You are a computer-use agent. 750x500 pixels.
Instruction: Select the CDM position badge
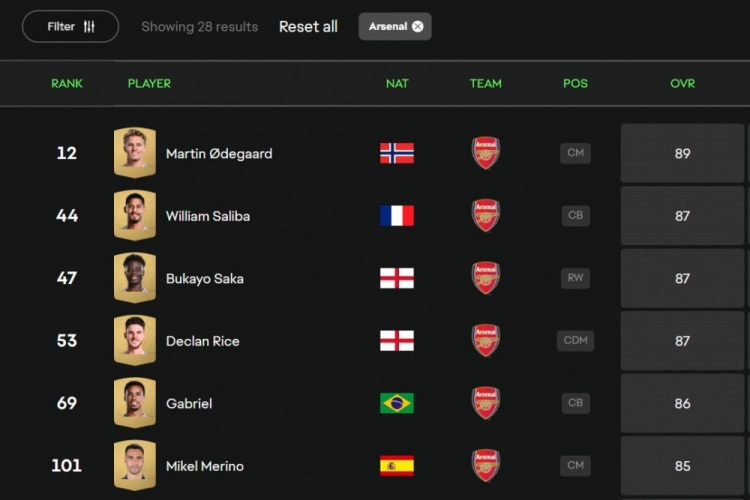[575, 341]
